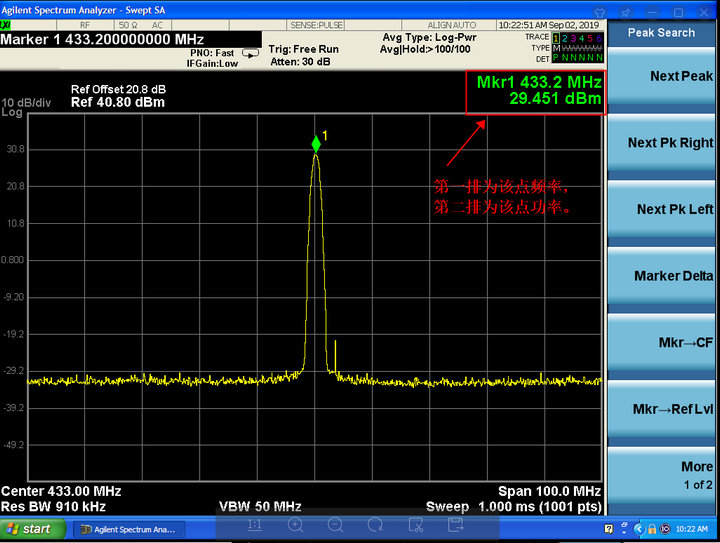
Task: Click the zoom out magnifier icon
Action: click(x=335, y=525)
